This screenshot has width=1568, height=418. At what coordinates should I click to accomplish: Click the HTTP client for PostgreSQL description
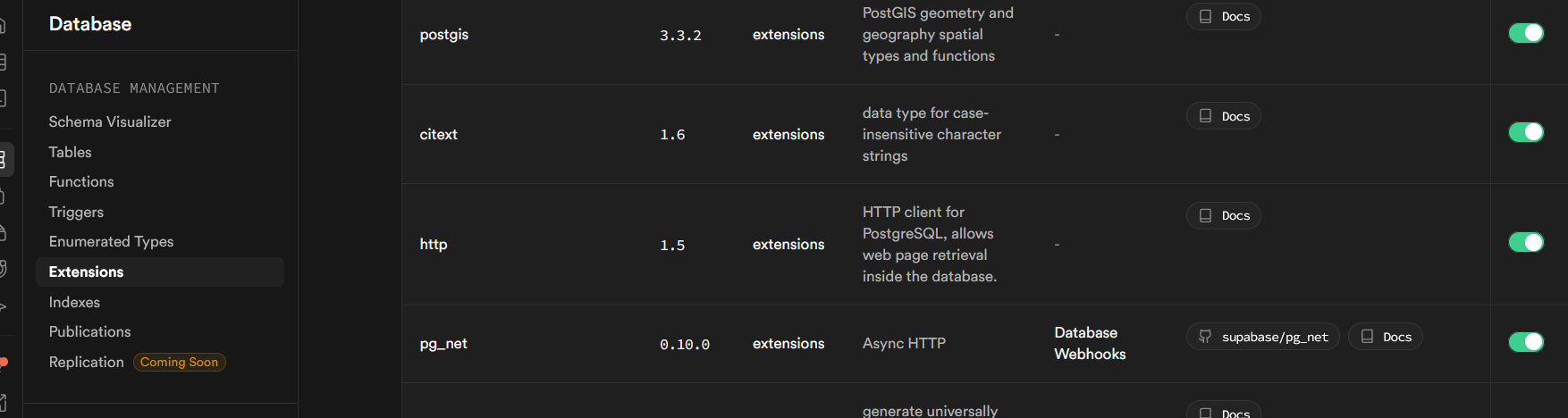pyautogui.click(x=930, y=244)
